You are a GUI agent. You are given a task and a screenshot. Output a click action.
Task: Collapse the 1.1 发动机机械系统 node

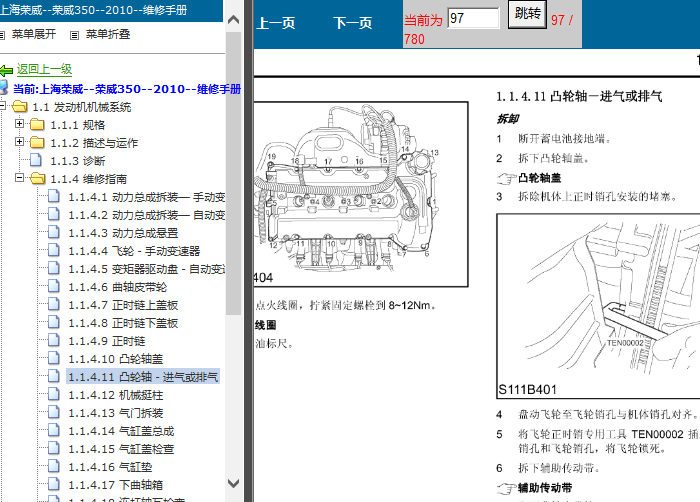pyautogui.click(x=2, y=106)
